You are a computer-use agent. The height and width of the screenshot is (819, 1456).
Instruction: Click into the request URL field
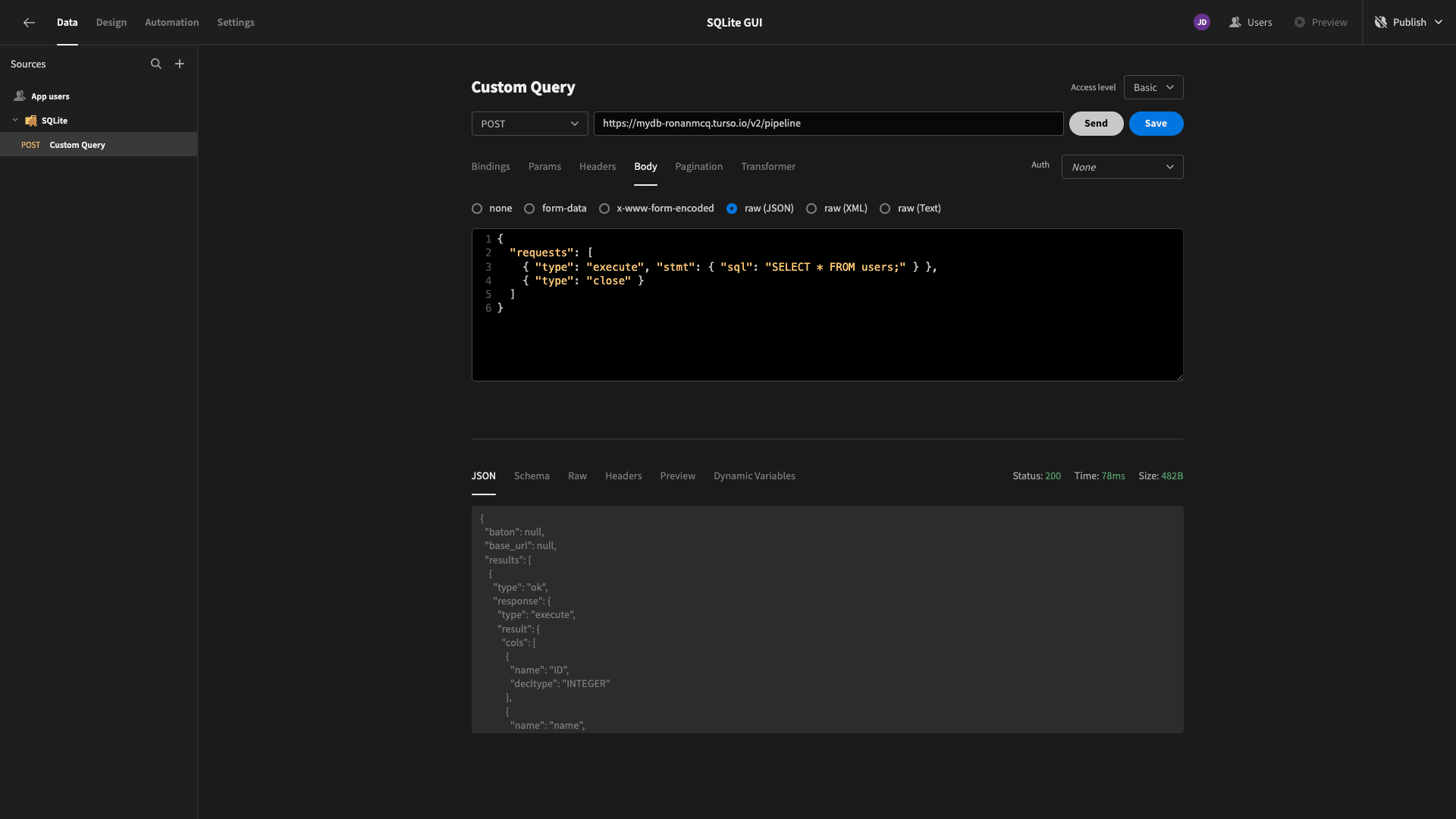pyautogui.click(x=828, y=124)
